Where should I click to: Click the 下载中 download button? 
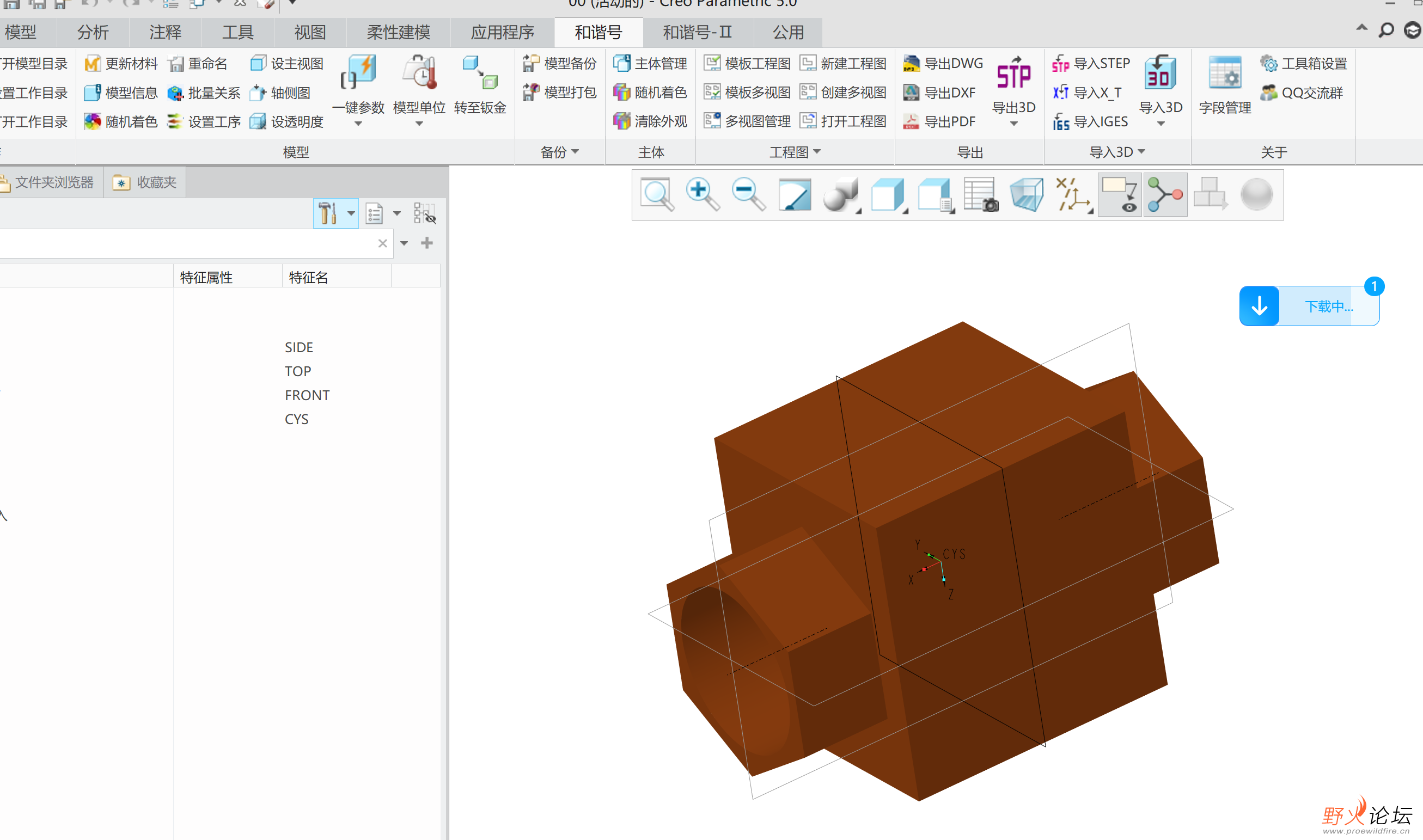pyautogui.click(x=1309, y=306)
